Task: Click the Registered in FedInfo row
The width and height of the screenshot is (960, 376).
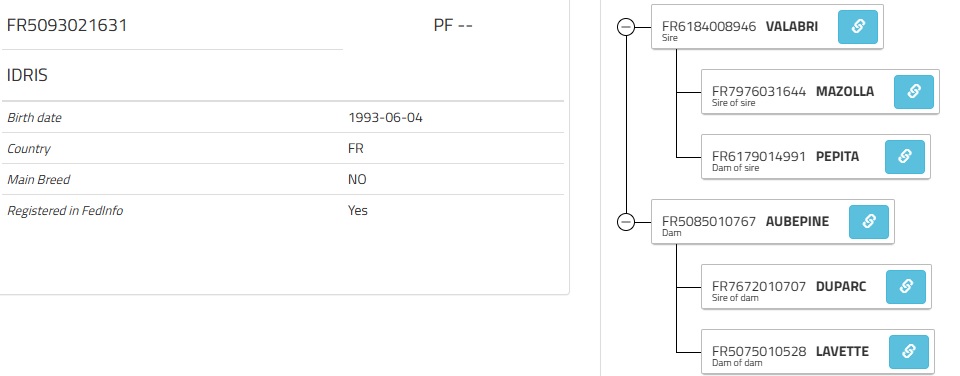Action: pyautogui.click(x=282, y=211)
